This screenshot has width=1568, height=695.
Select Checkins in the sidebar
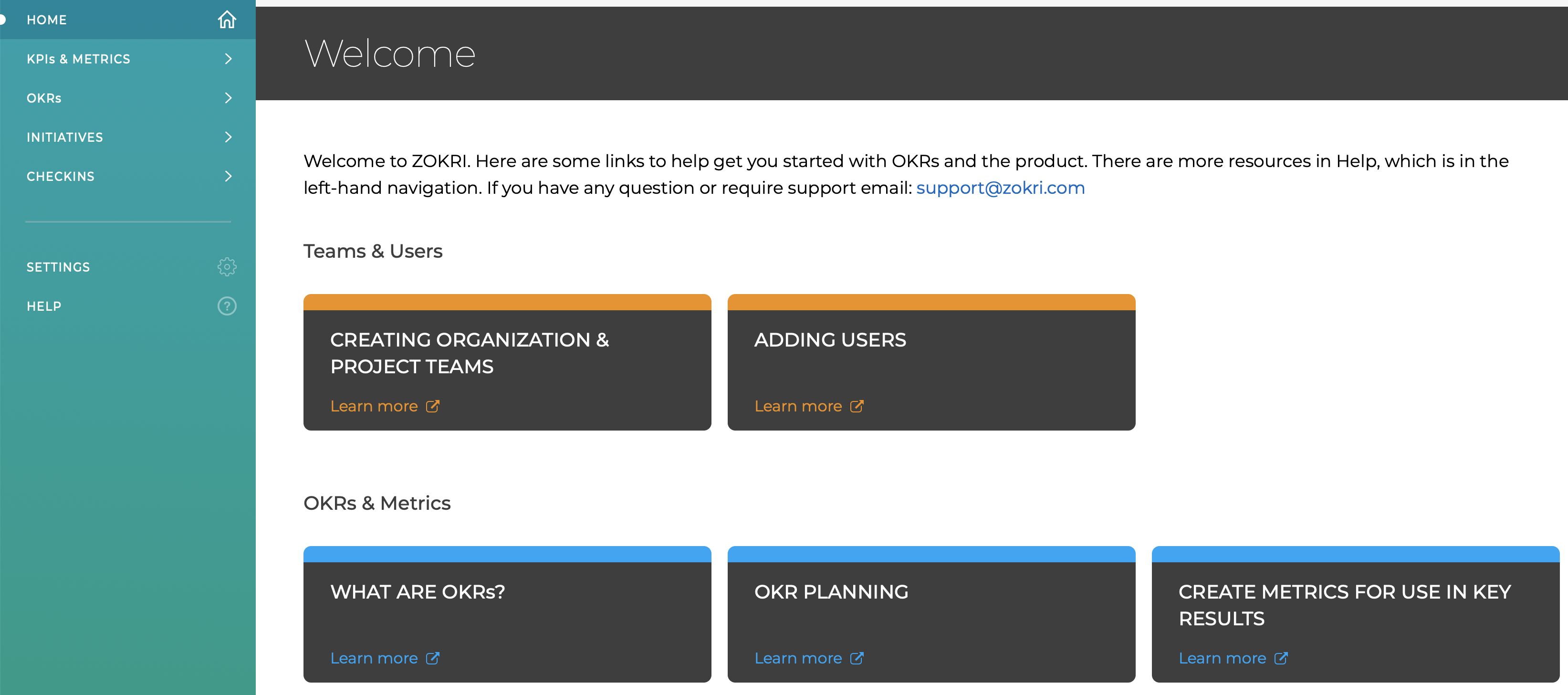pos(128,176)
